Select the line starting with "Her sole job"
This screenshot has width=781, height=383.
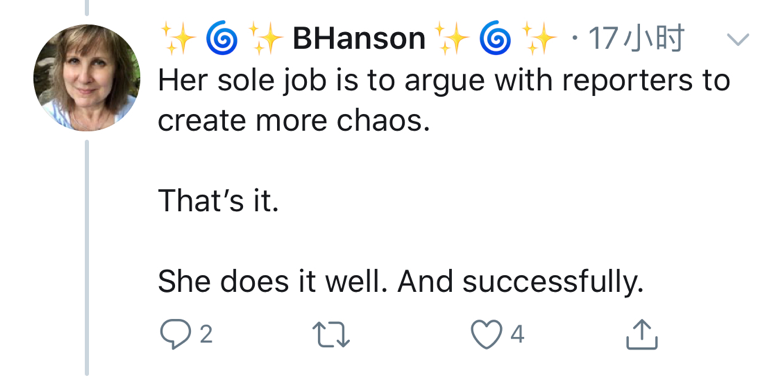click(444, 81)
